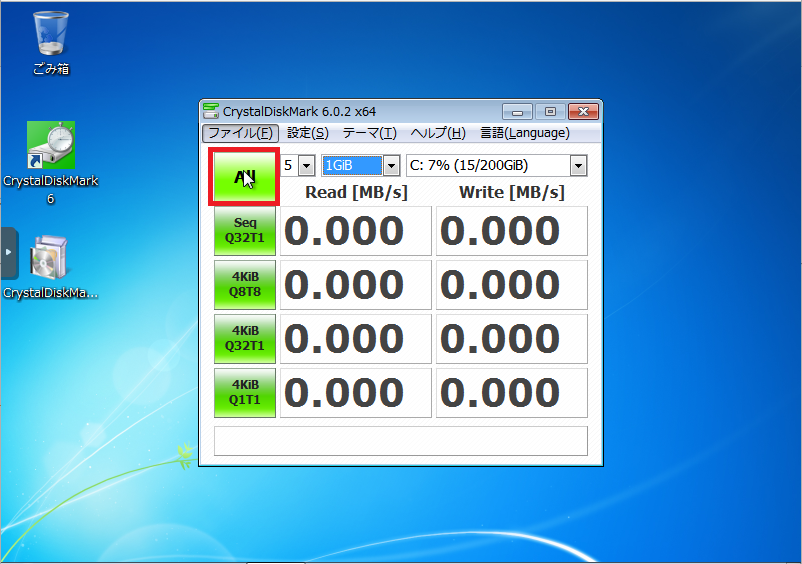Open the recycle bin (ごみ箱) desktop icon
802x564 pixels.
pos(51,44)
